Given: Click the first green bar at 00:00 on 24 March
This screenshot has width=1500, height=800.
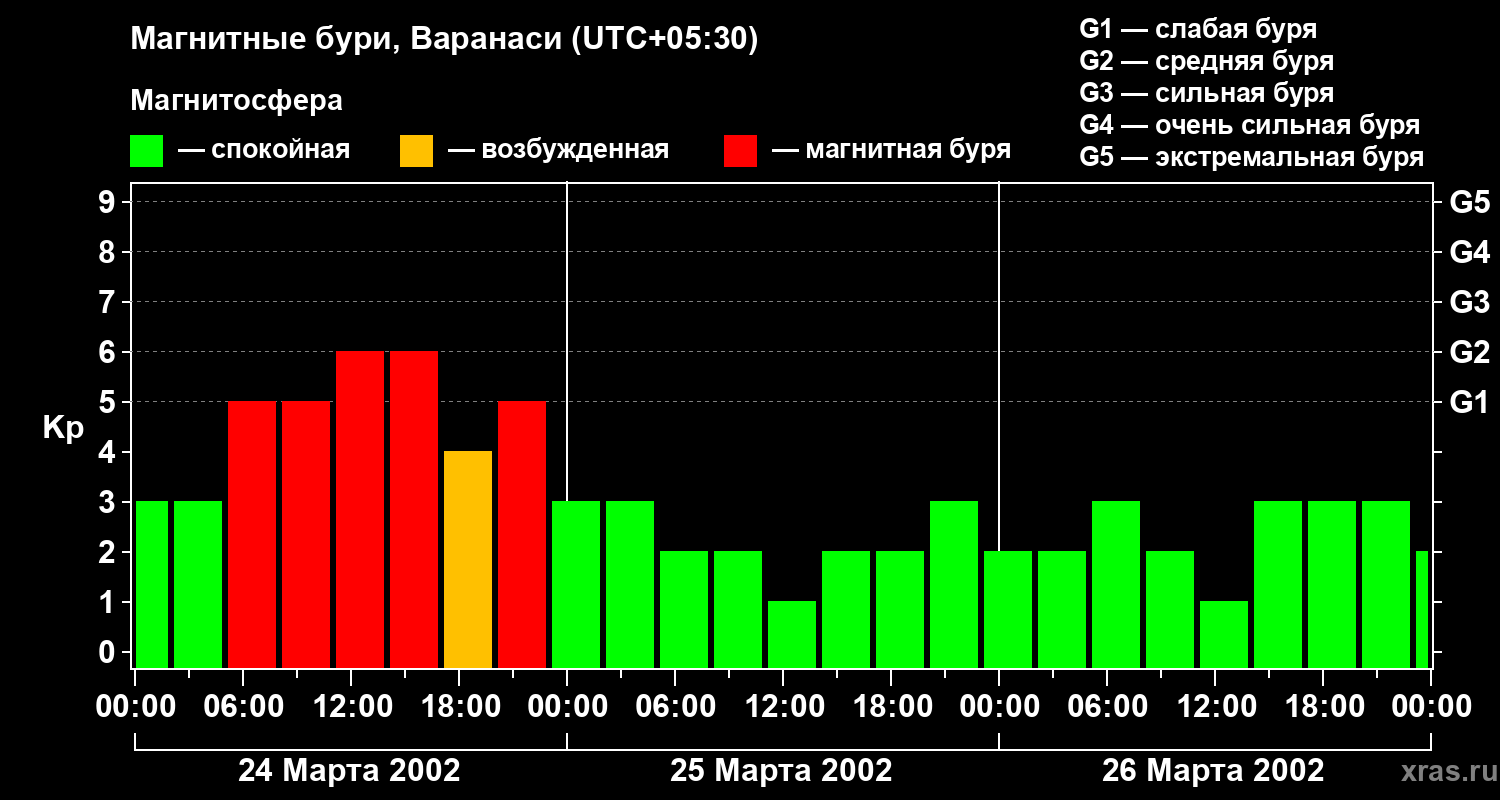Looking at the screenshot, I should click(152, 584).
